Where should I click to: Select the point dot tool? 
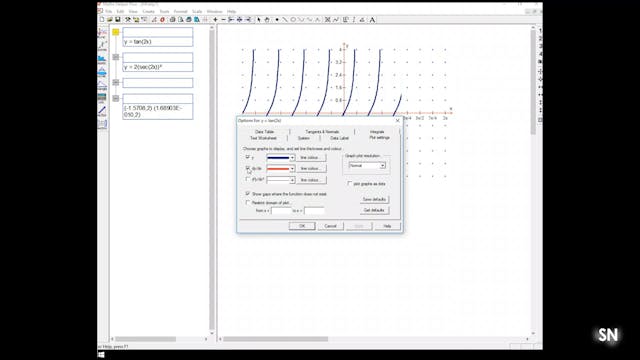coord(277,20)
